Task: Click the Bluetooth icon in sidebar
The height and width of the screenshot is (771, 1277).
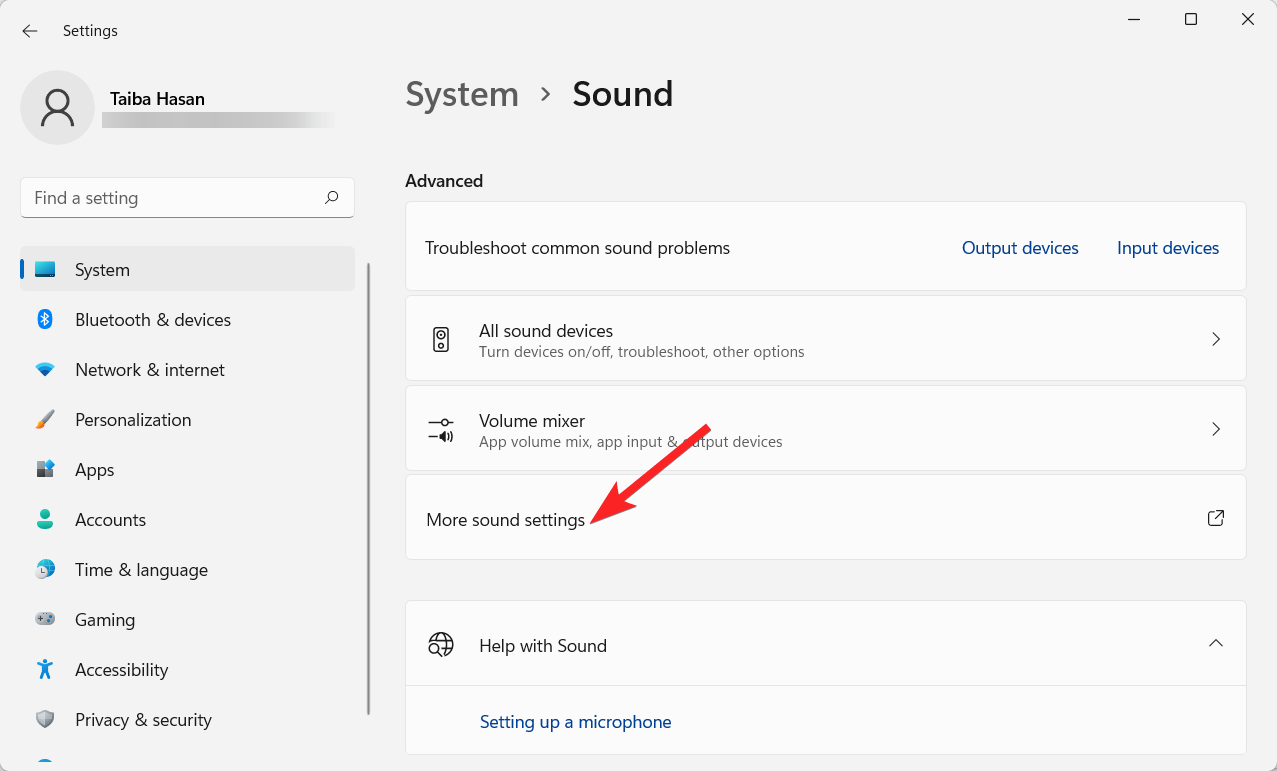Action: (x=45, y=320)
